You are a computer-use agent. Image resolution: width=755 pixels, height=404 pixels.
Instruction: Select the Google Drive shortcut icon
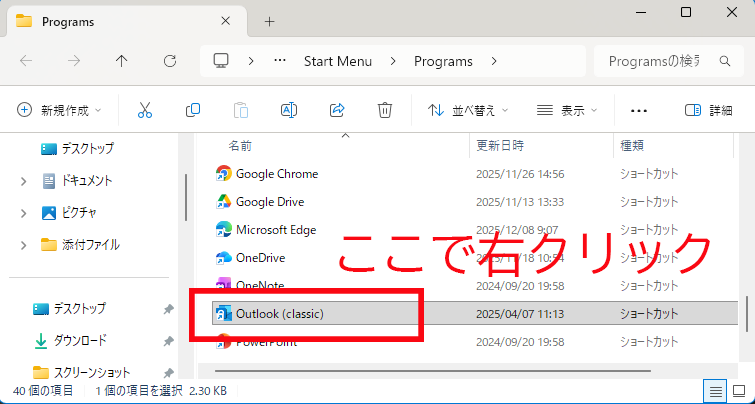(223, 201)
